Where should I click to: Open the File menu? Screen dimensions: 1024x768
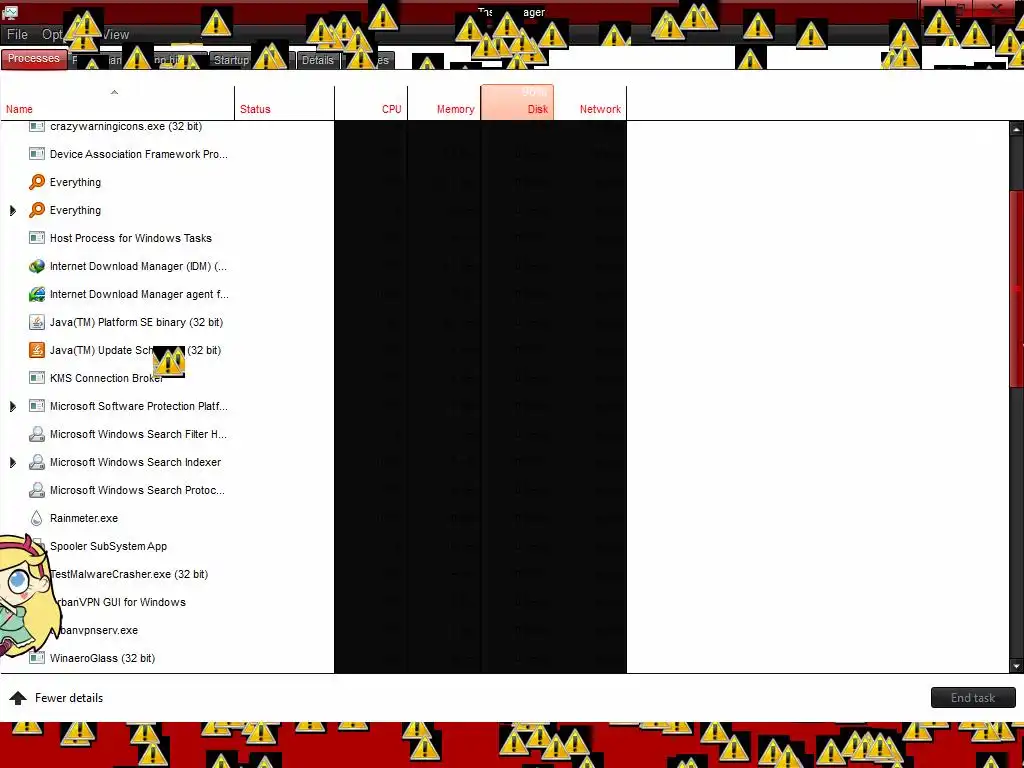(17, 35)
